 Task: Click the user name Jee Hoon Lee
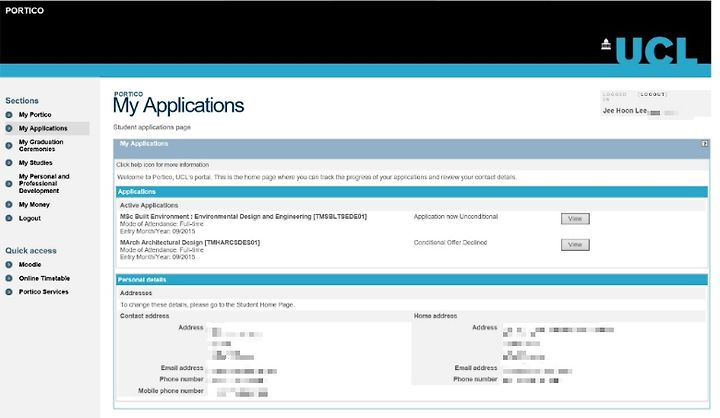pyautogui.click(x=624, y=111)
